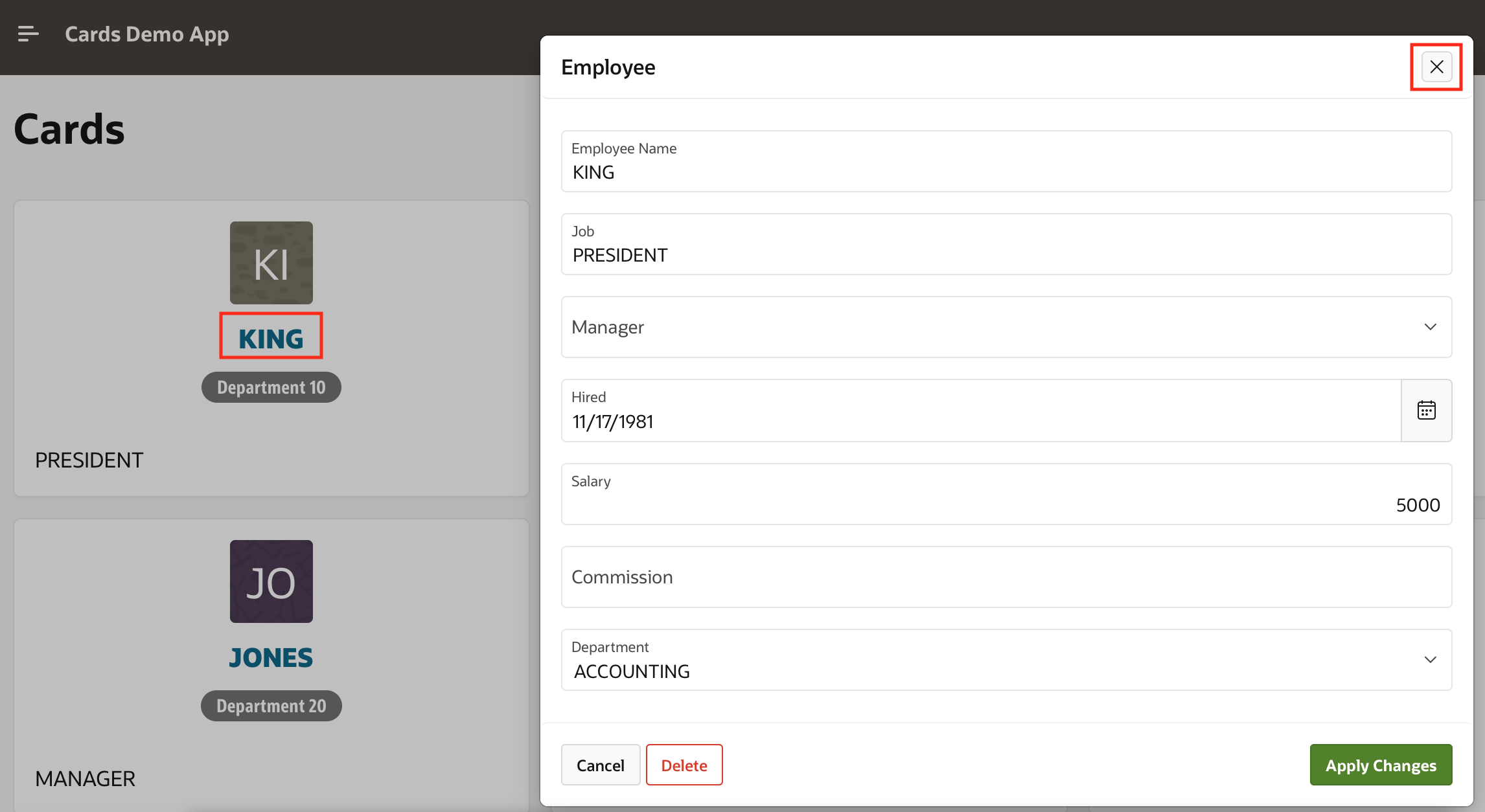Screen dimensions: 1485x812
Task: Open the JONES card title link
Action: click(271, 657)
